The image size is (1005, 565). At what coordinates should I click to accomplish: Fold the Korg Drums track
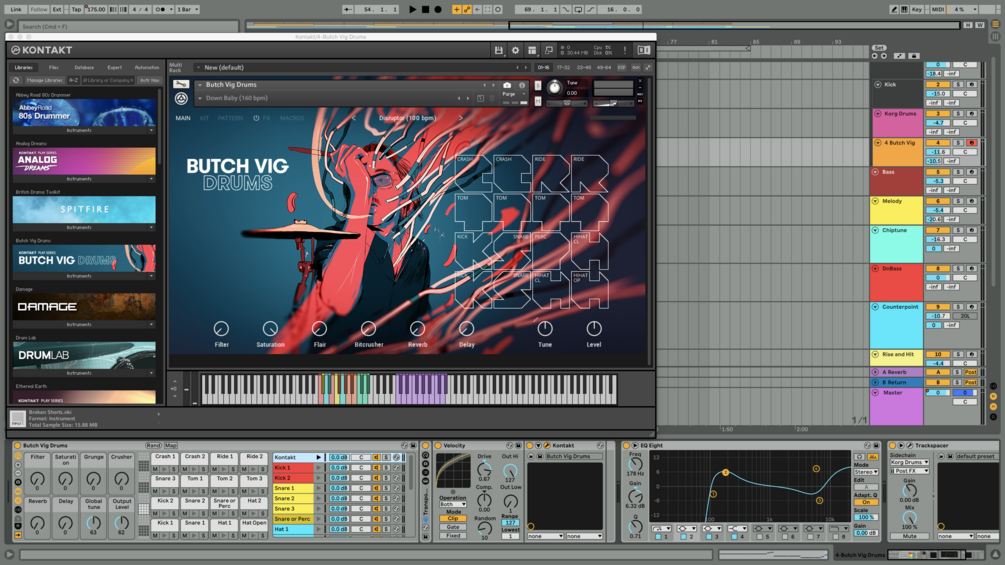[x=877, y=113]
